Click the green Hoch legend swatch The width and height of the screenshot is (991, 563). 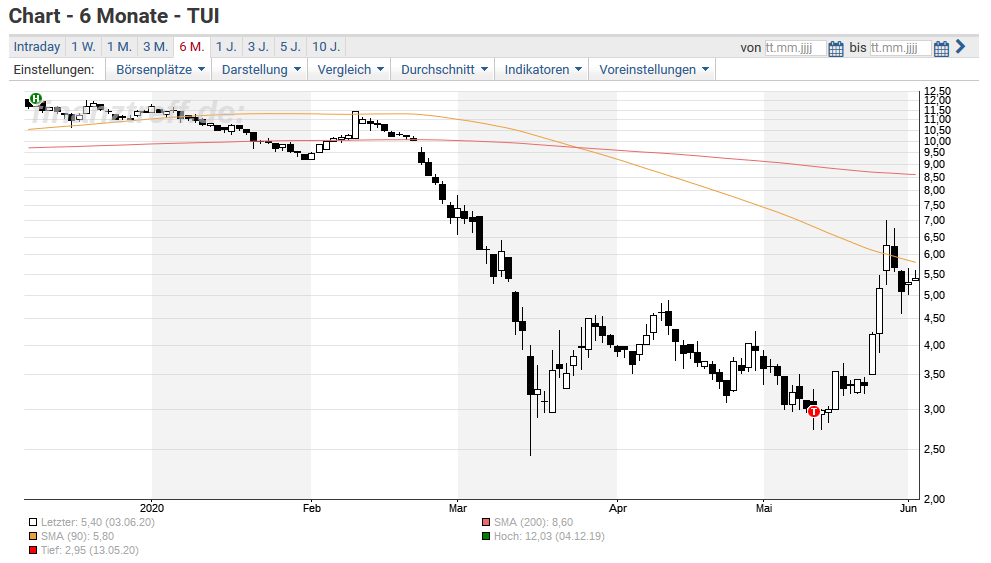click(485, 536)
